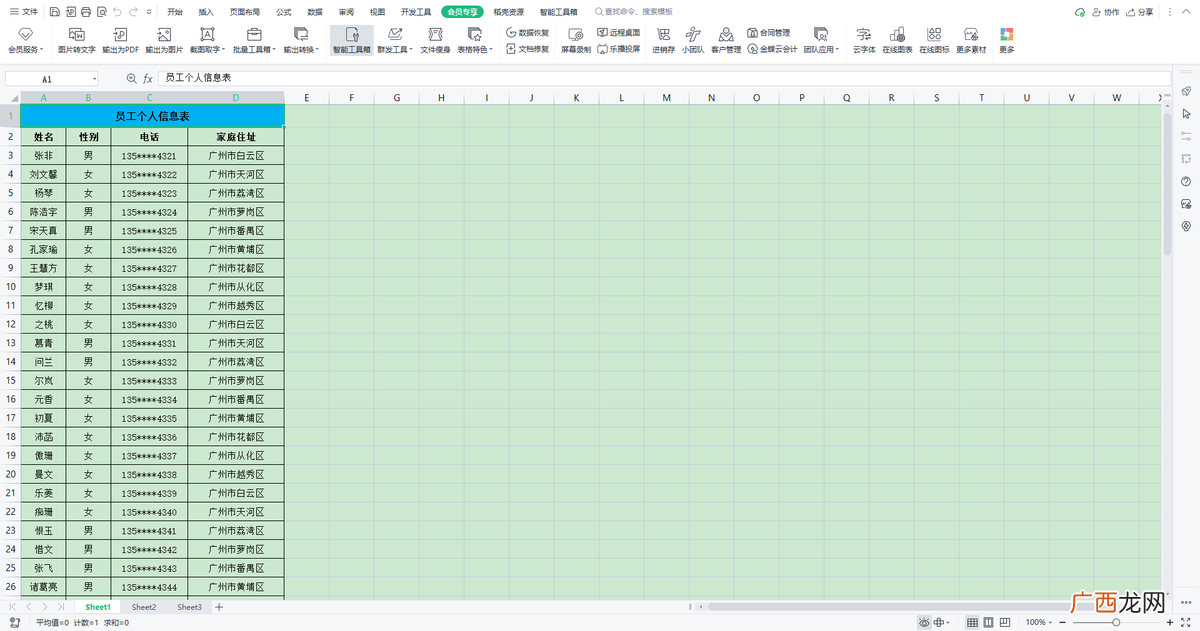1200x631 pixels.
Task: Open 乐播投屏 screen casting
Action: coord(618,48)
